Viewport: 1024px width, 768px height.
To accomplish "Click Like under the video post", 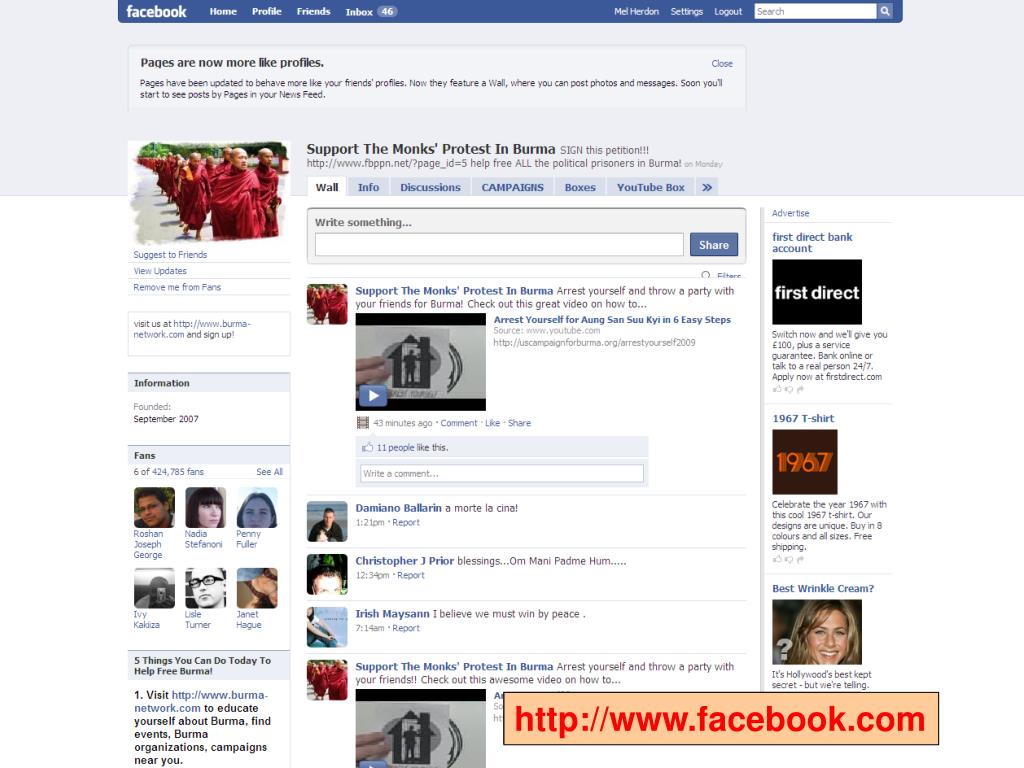I will (x=492, y=423).
